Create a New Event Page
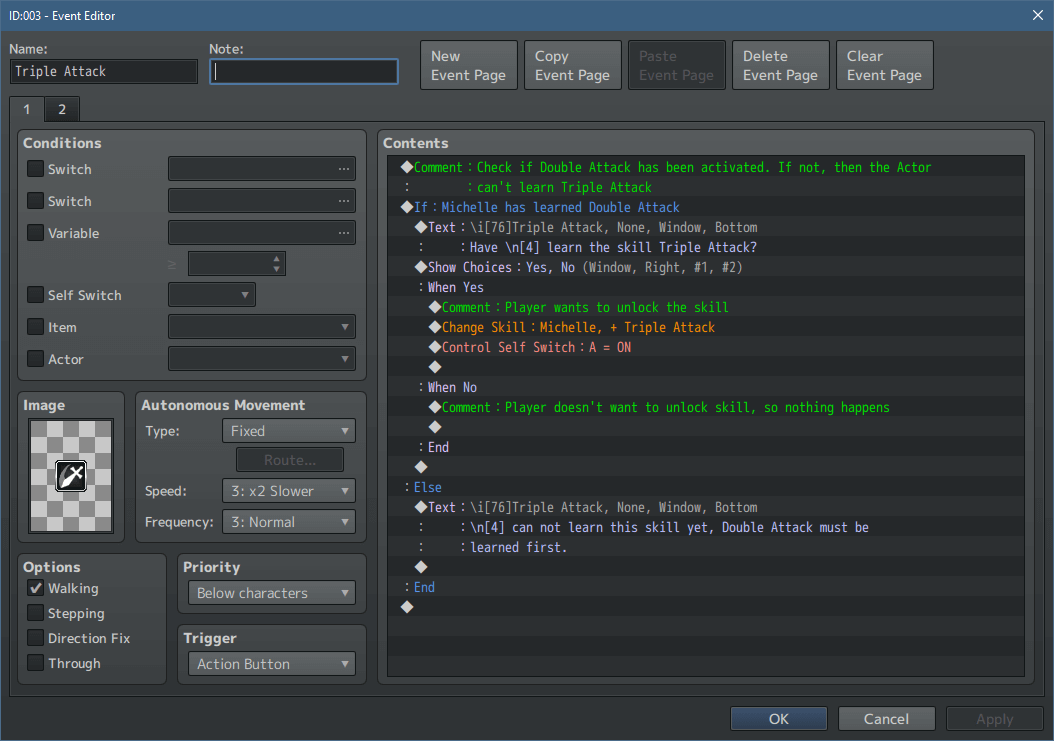The height and width of the screenshot is (741, 1054). pyautogui.click(x=468, y=64)
